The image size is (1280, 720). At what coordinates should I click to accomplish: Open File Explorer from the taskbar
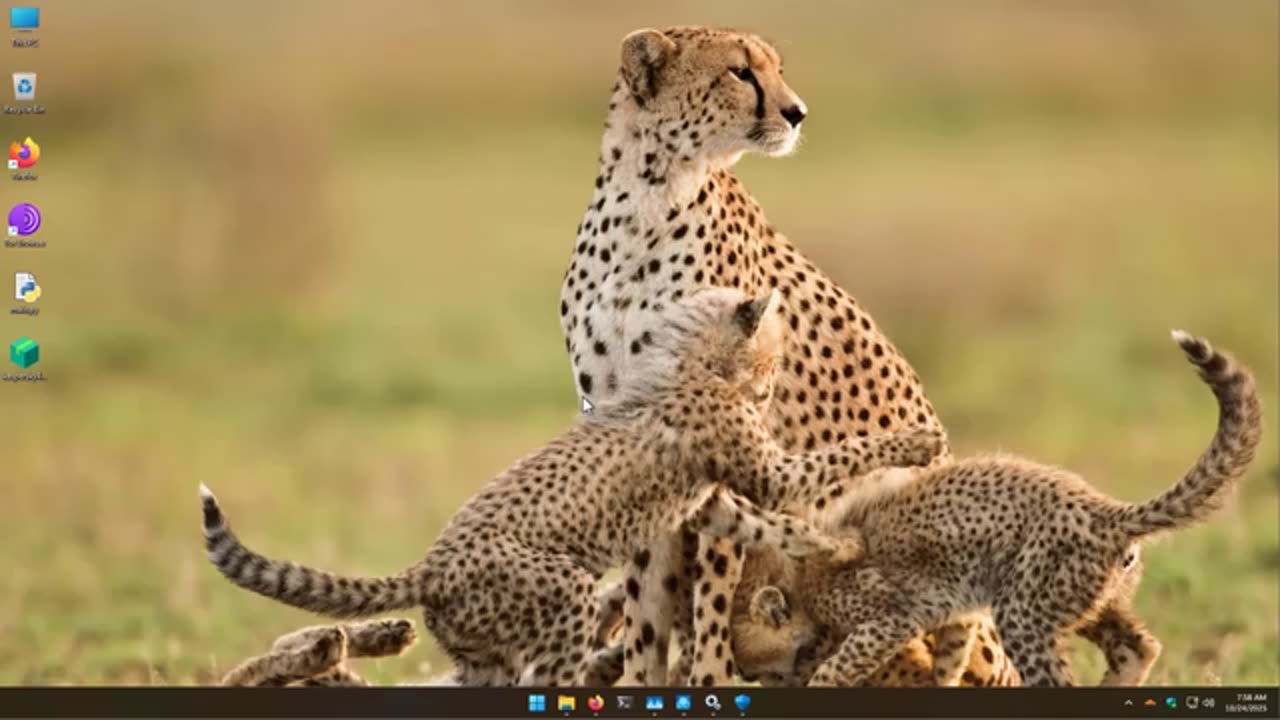566,703
